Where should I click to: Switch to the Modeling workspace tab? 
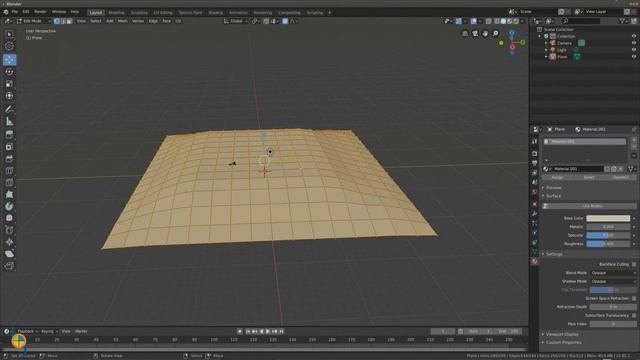(116, 13)
